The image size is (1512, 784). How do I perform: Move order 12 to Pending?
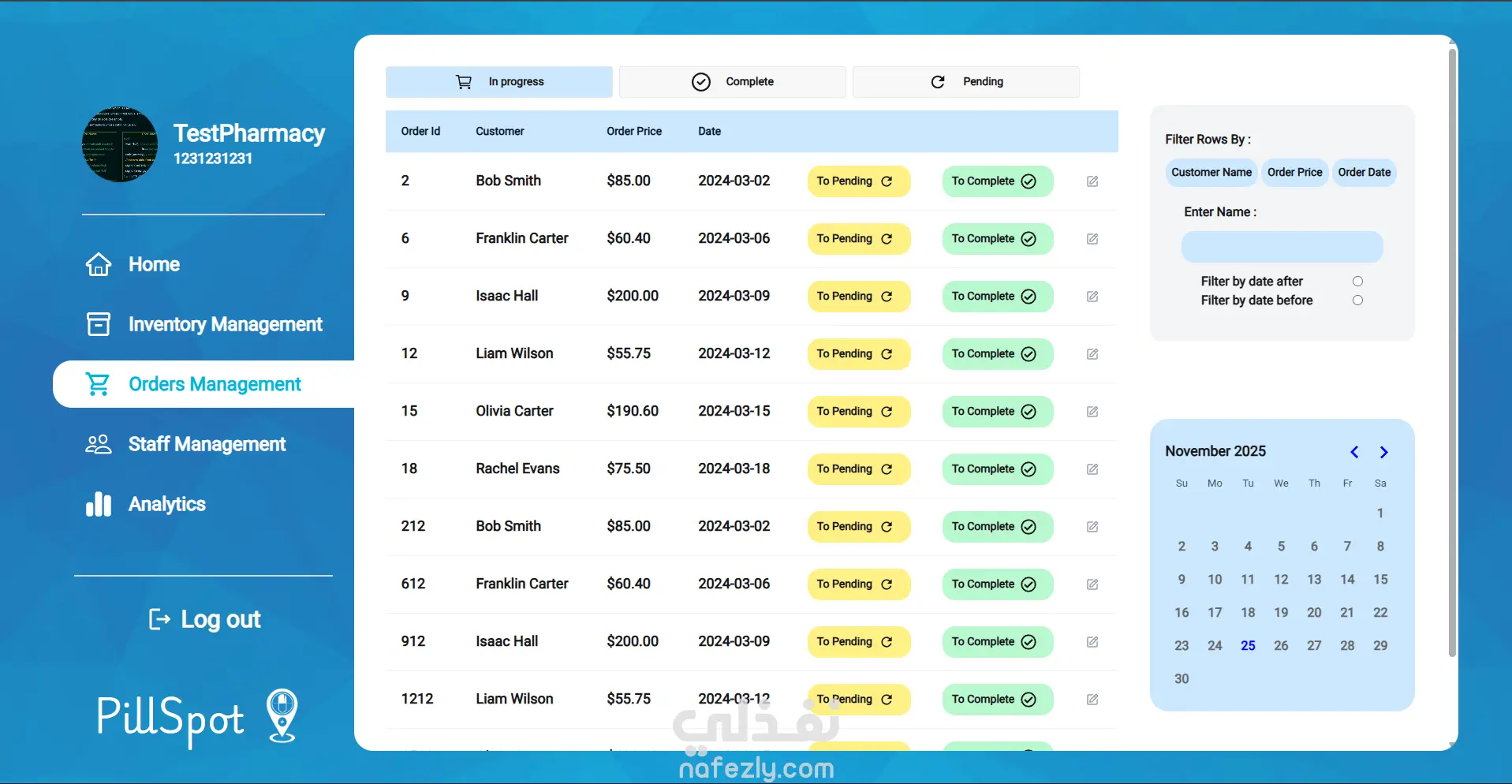859,354
